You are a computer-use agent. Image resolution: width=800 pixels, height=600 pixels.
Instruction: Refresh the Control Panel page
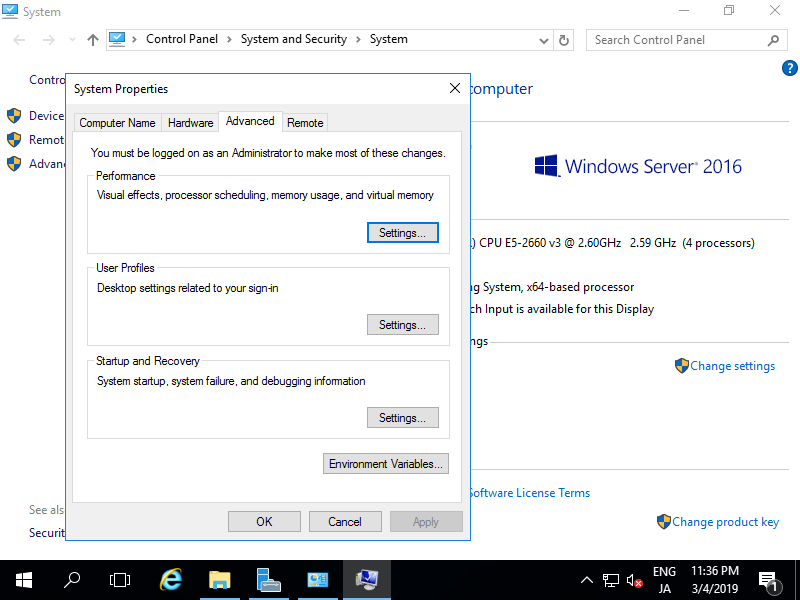pos(563,40)
